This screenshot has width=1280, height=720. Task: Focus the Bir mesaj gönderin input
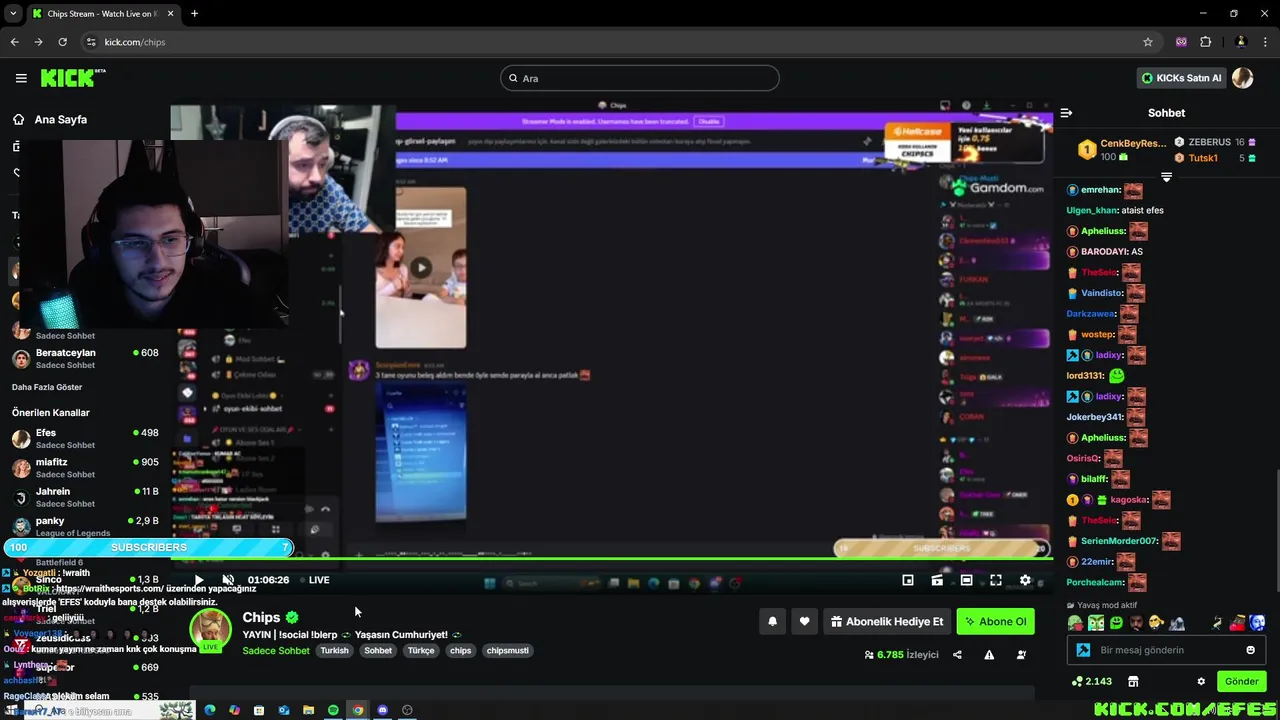1165,650
